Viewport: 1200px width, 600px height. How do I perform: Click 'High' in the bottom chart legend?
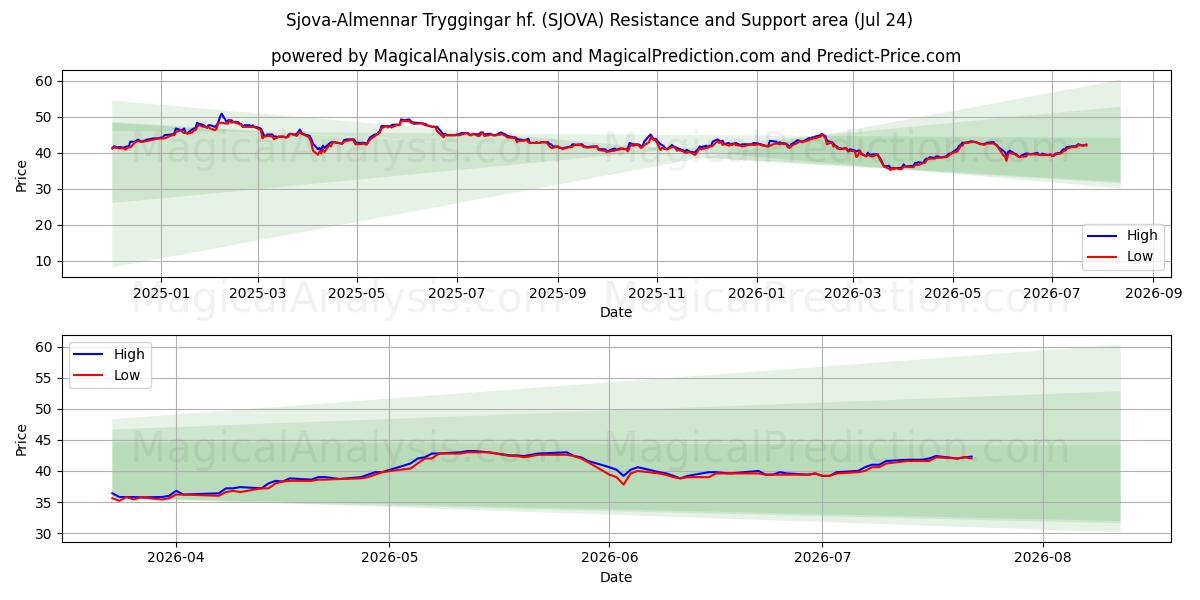coord(129,354)
